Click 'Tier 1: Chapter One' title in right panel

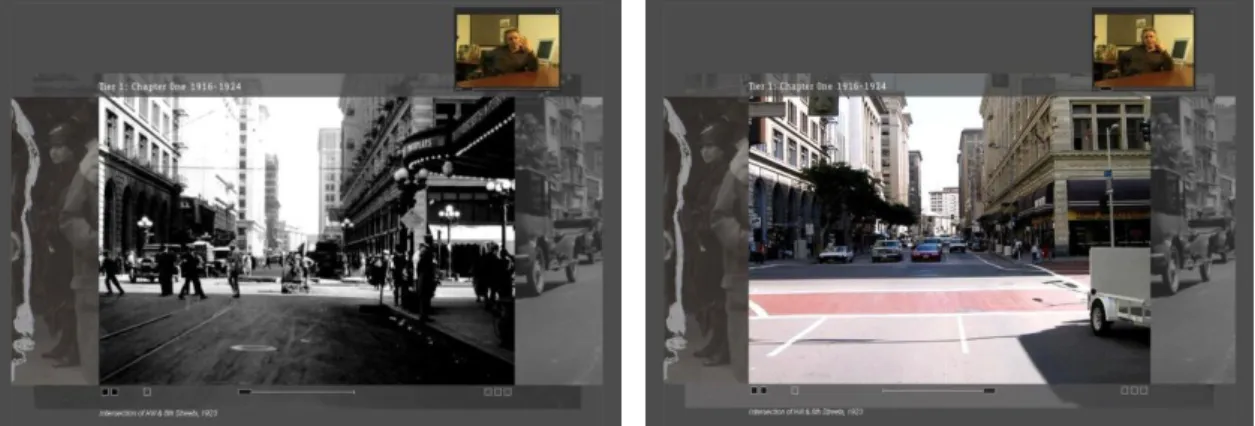click(818, 87)
